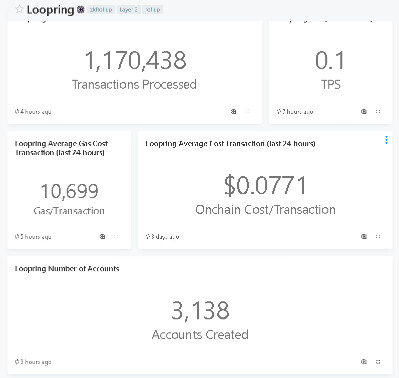Click the 0.1 TPS value

pos(330,60)
